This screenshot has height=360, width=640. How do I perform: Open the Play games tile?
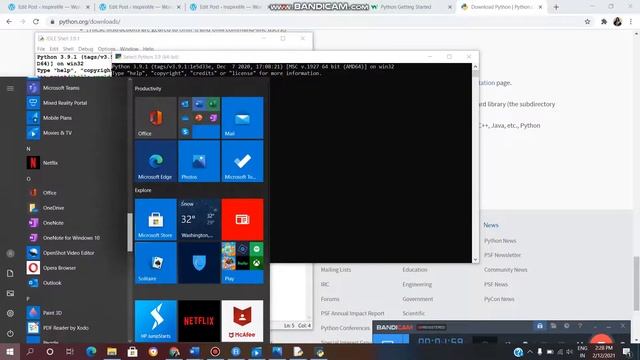click(242, 263)
